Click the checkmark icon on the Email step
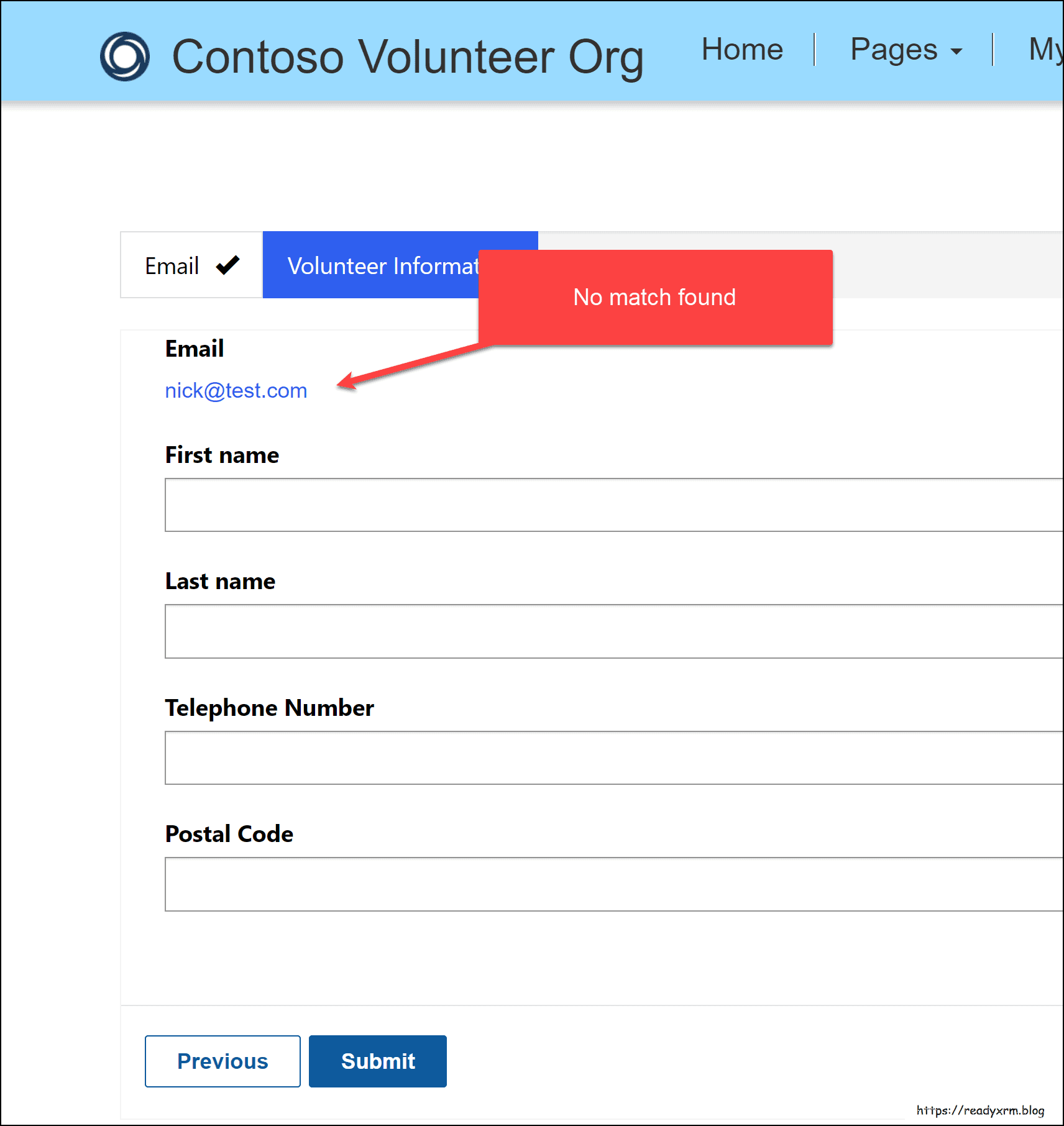The height and width of the screenshot is (1126, 1064). click(x=227, y=265)
